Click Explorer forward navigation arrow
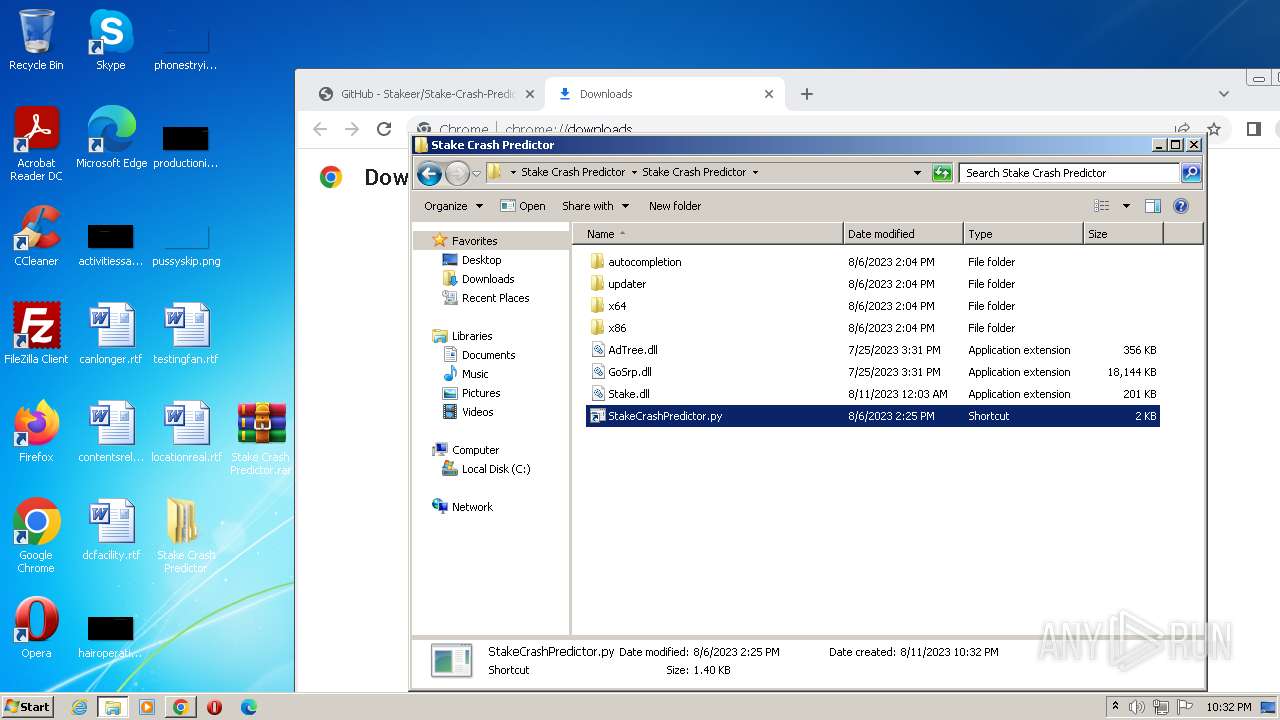This screenshot has width=1280, height=720. click(x=457, y=173)
